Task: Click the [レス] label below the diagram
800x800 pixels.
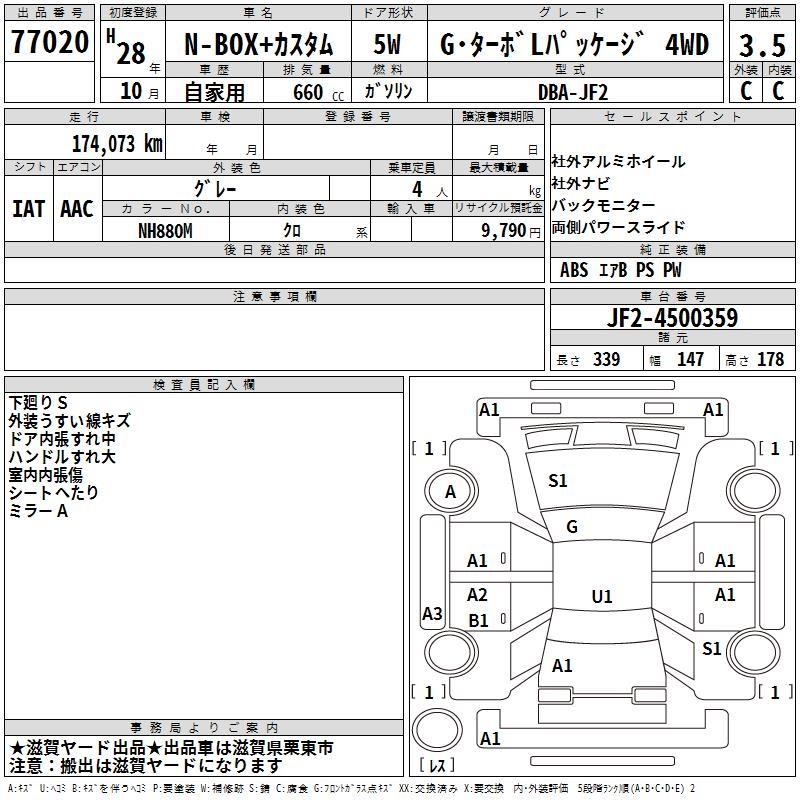Action: pos(438,767)
